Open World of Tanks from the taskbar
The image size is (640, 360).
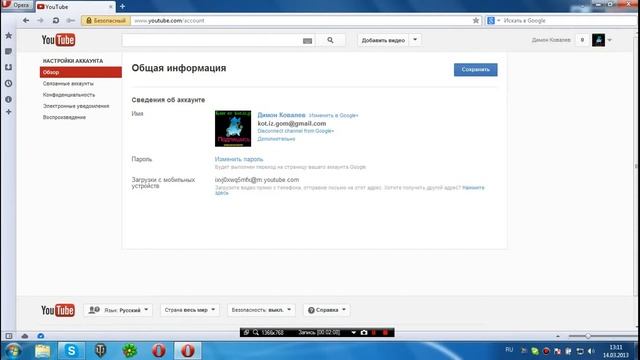[100, 351]
